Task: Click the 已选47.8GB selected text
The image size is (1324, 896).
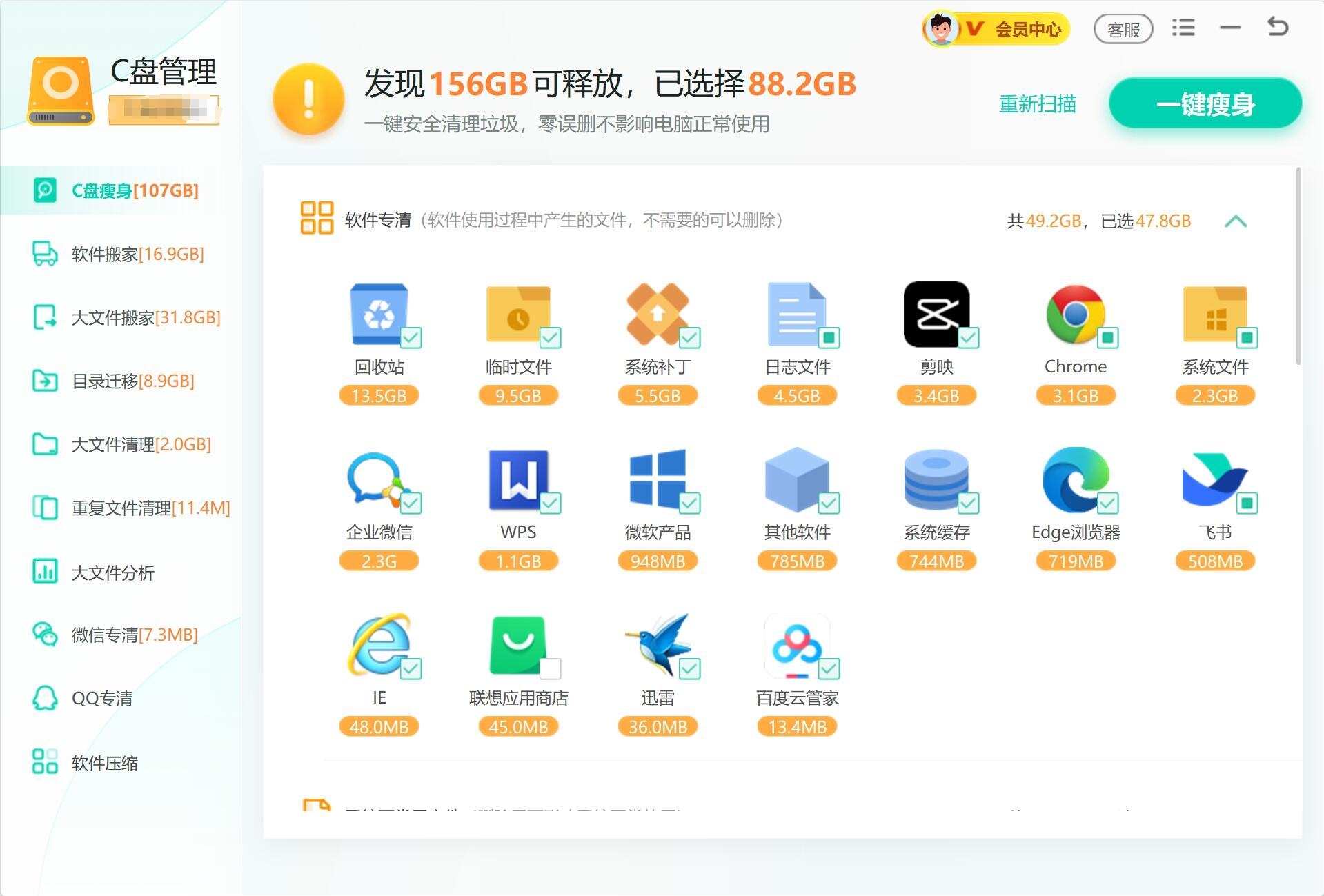Action: click(x=1146, y=221)
